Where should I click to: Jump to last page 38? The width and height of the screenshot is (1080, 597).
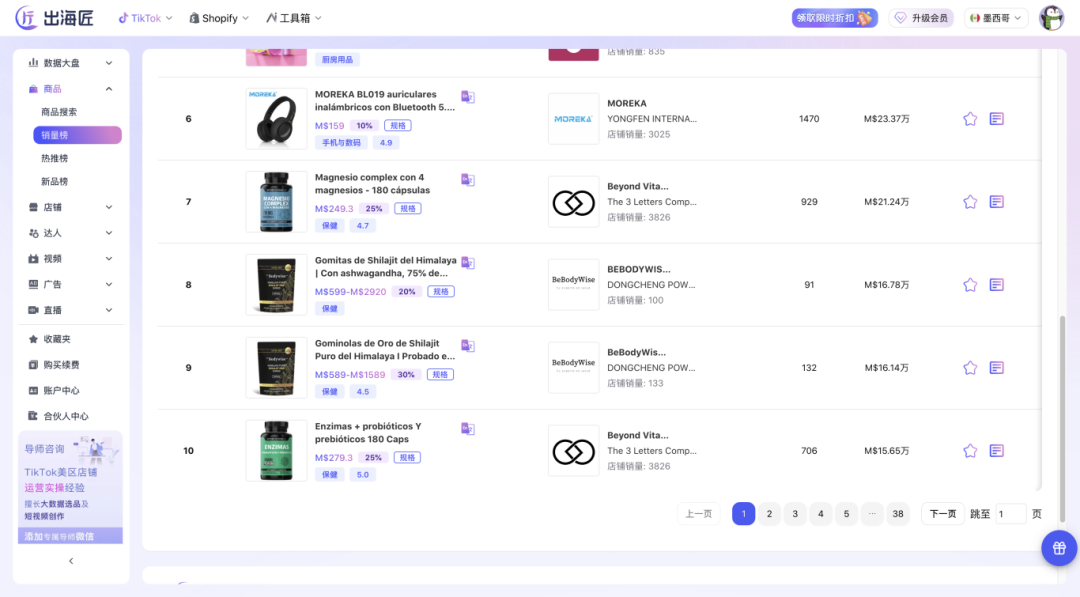(x=898, y=514)
